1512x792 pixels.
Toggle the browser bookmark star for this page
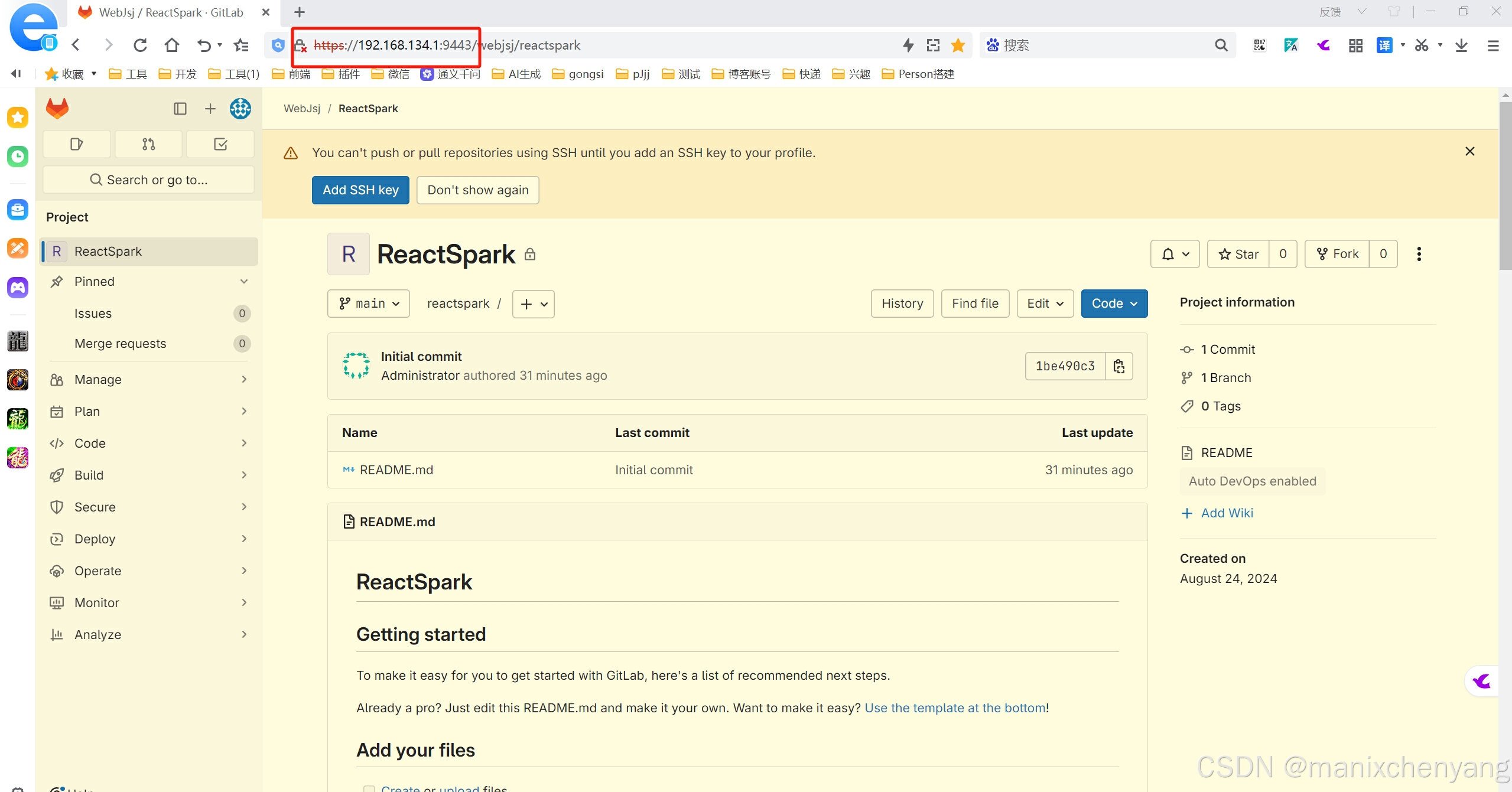point(958,45)
